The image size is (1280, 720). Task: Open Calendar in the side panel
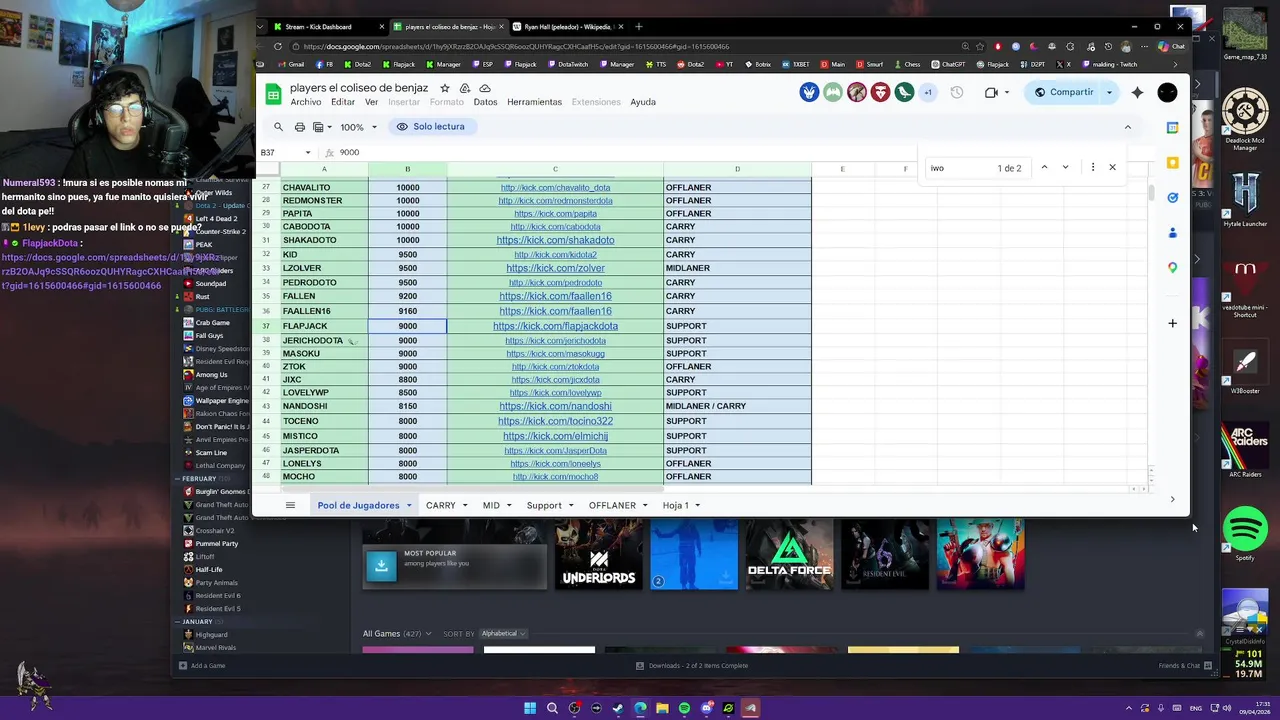point(1172,127)
